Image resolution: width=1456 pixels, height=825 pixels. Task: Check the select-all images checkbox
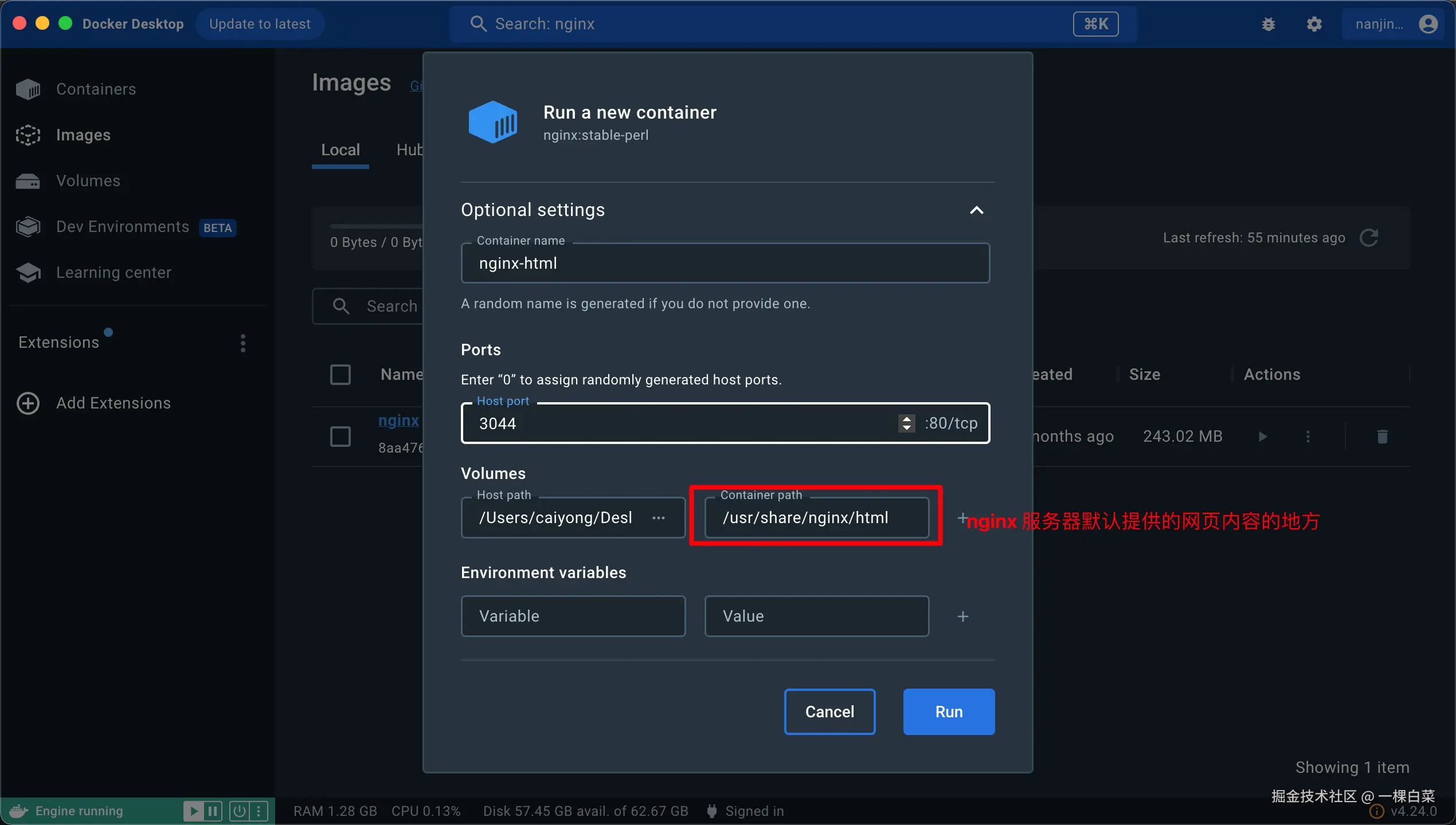coord(340,375)
